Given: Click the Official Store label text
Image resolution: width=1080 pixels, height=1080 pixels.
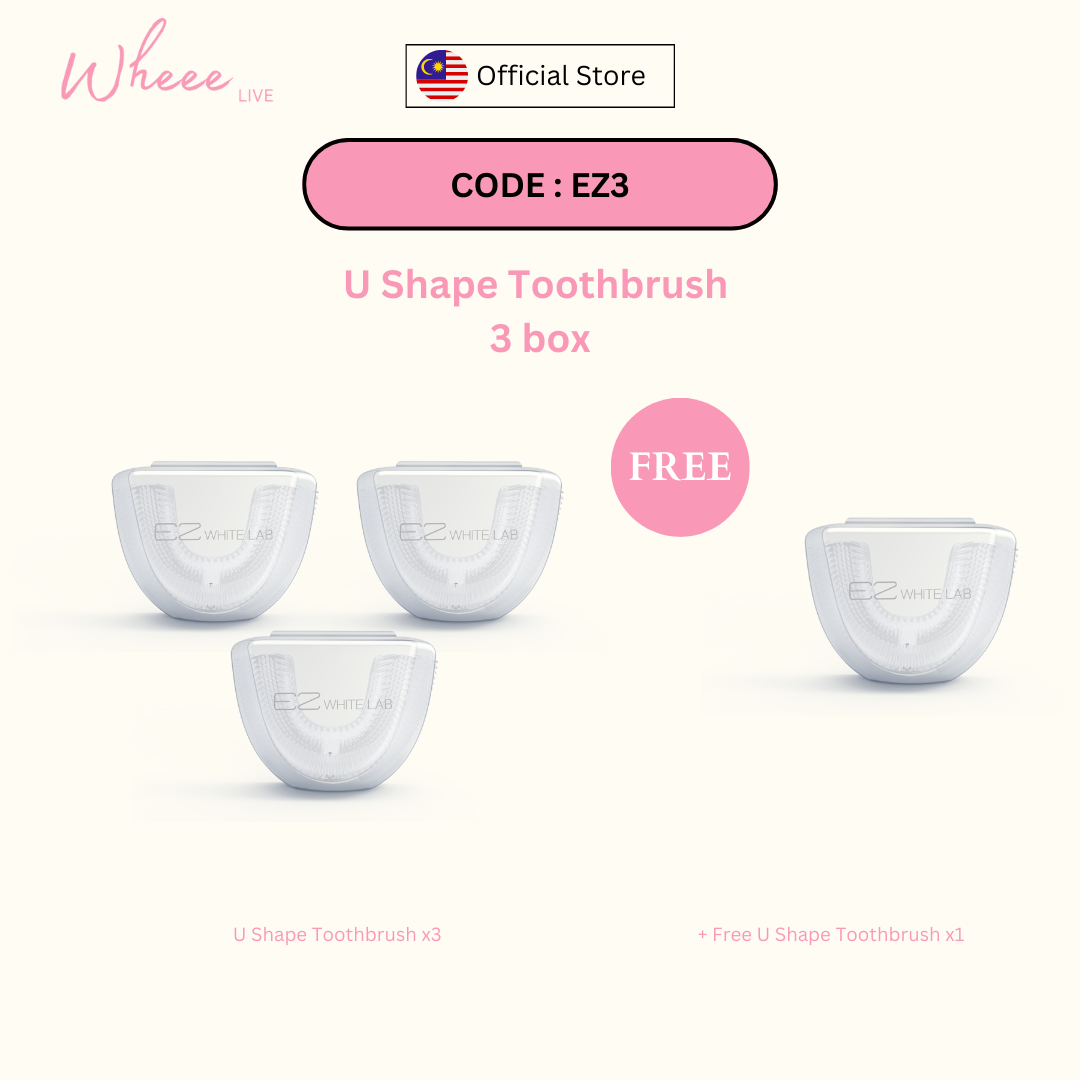Looking at the screenshot, I should coord(561,76).
